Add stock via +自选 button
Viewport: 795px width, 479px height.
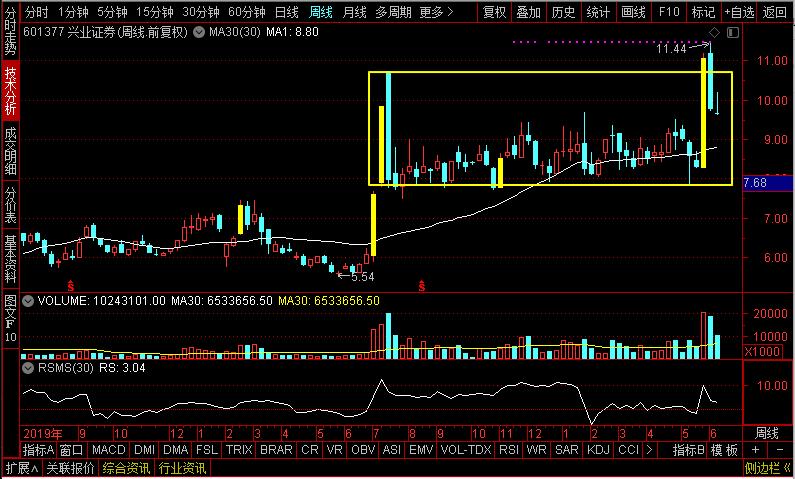tap(739, 12)
